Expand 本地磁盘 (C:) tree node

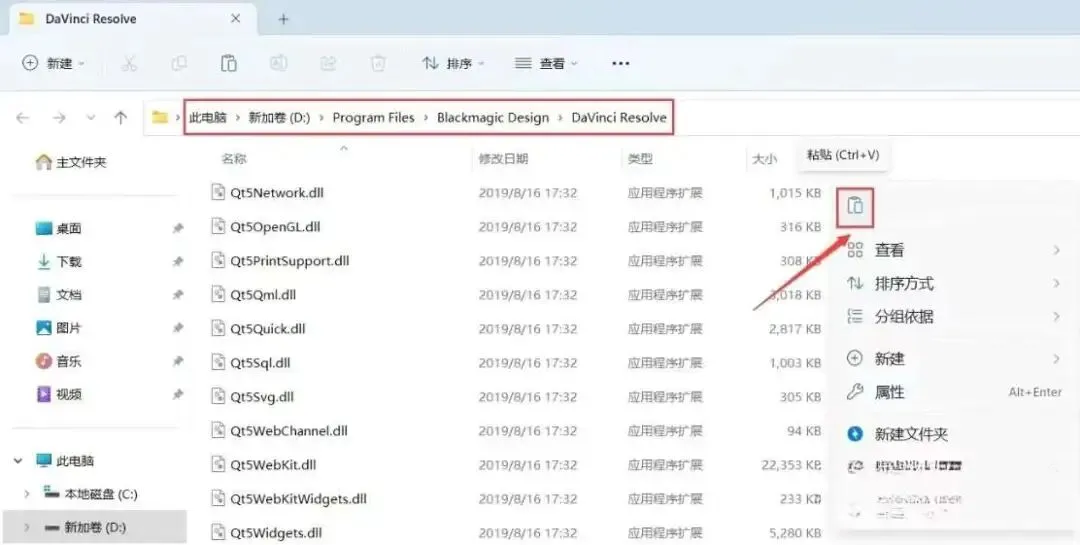(27, 494)
